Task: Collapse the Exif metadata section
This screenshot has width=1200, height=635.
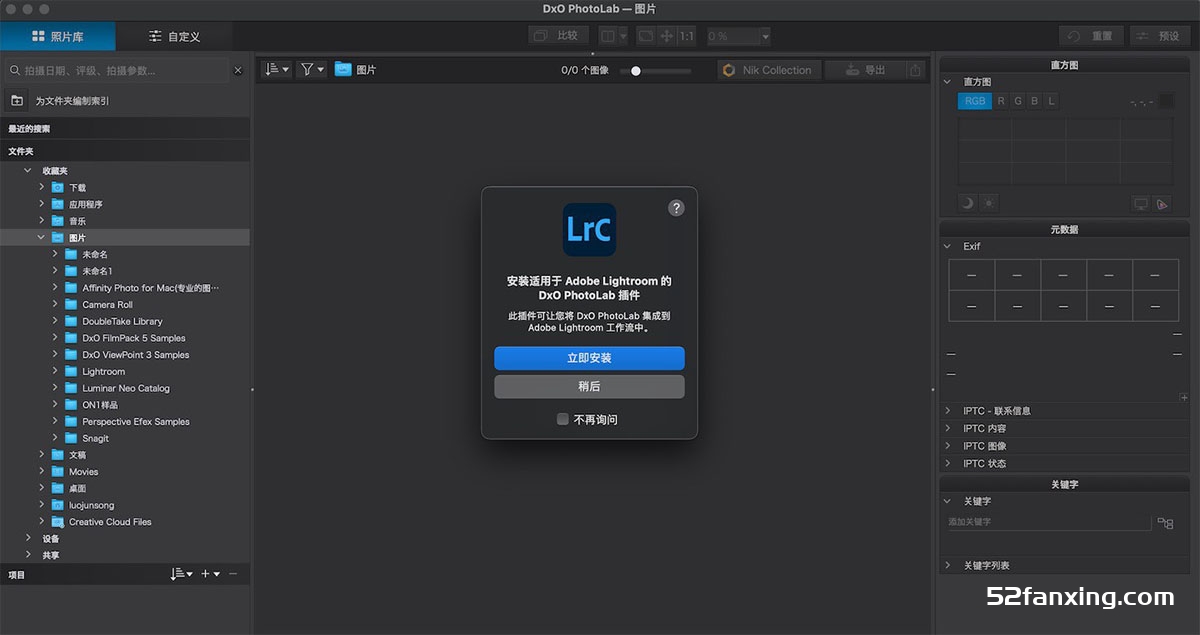Action: coord(948,246)
